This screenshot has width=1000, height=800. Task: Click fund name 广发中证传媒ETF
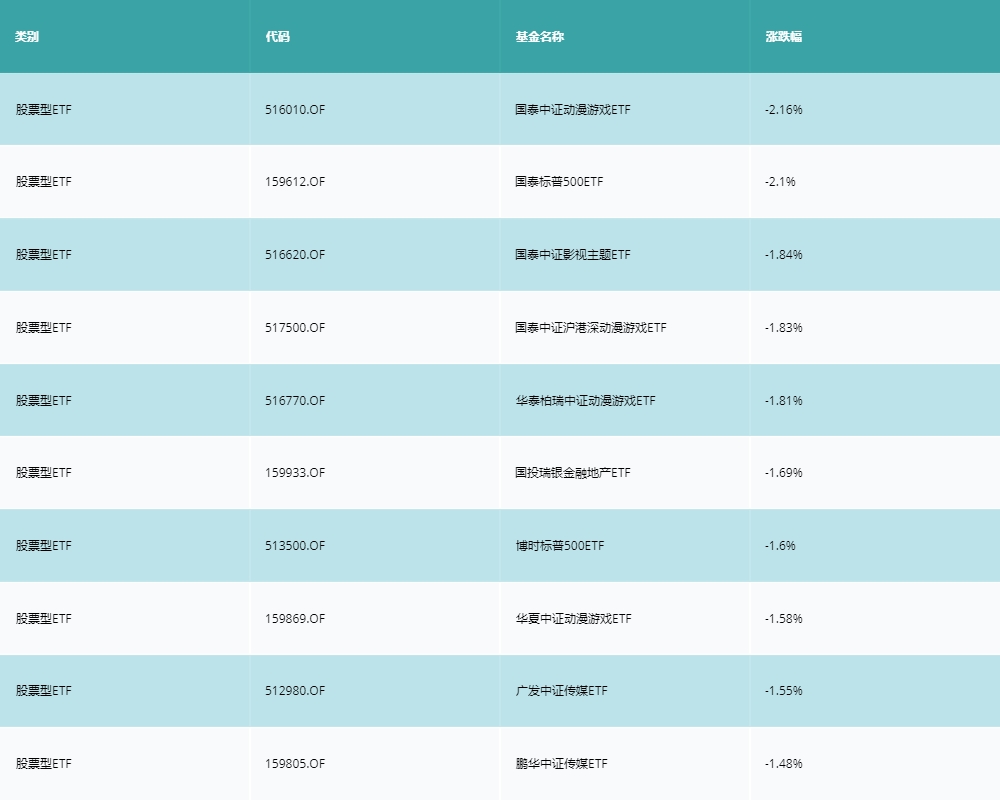561,691
